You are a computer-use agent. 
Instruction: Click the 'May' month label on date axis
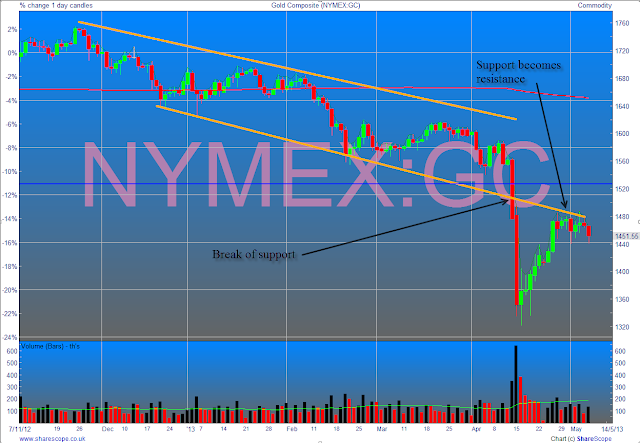576,429
